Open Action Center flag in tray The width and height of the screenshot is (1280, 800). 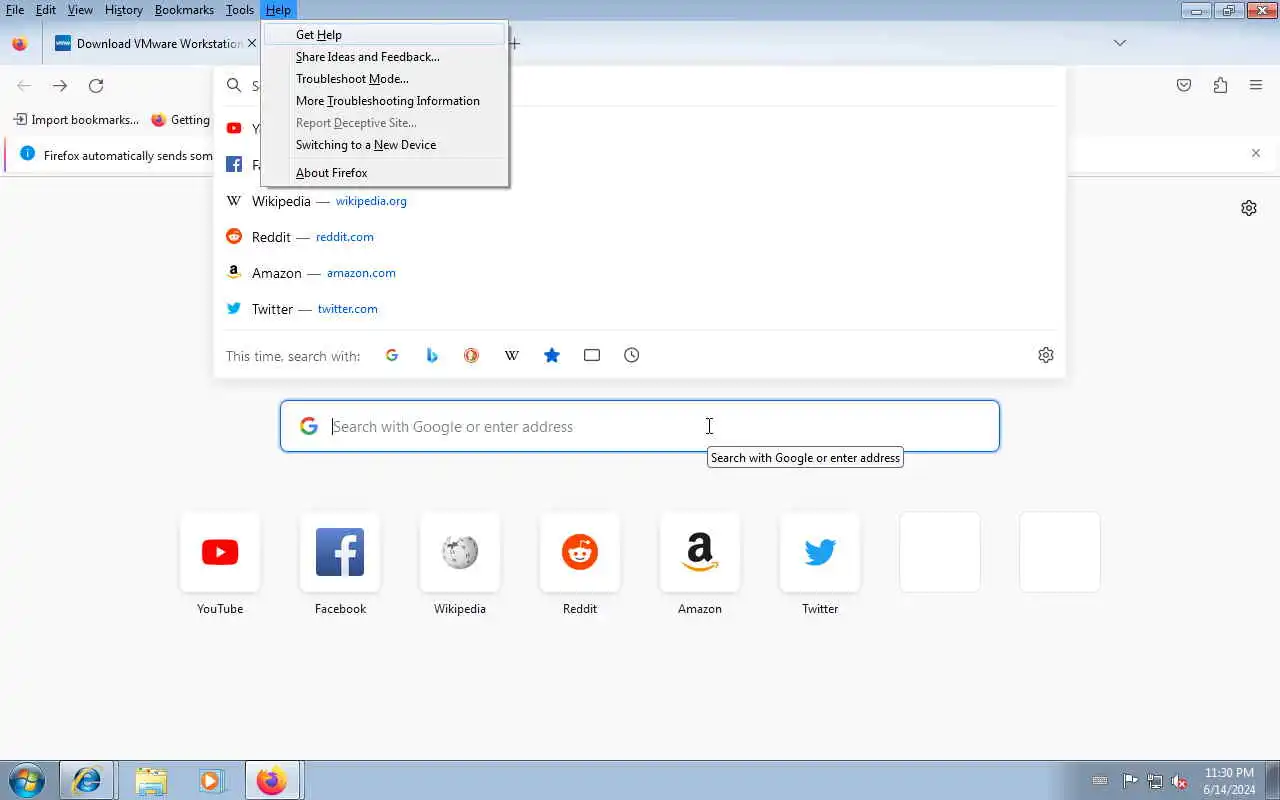[1130, 781]
